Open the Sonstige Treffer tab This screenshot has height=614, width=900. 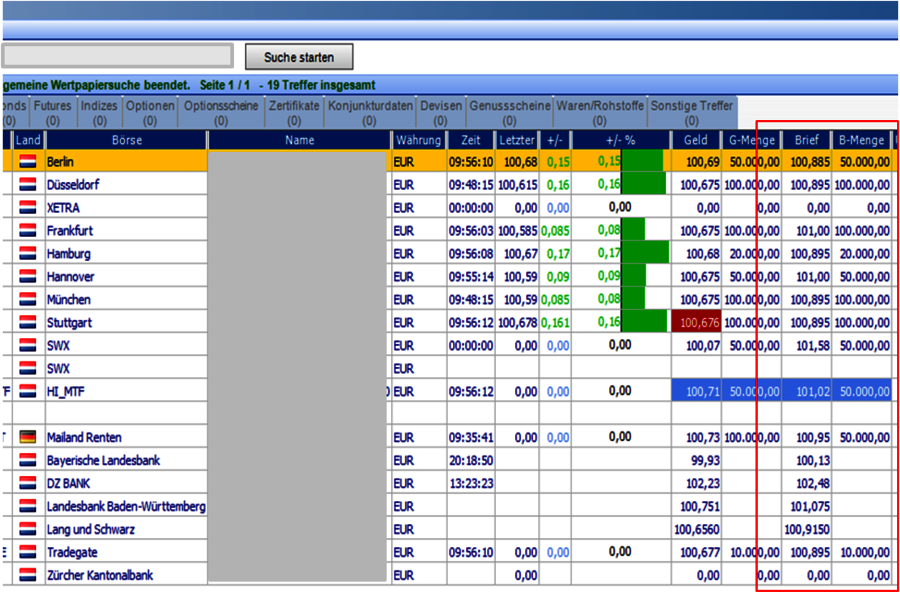tap(692, 112)
